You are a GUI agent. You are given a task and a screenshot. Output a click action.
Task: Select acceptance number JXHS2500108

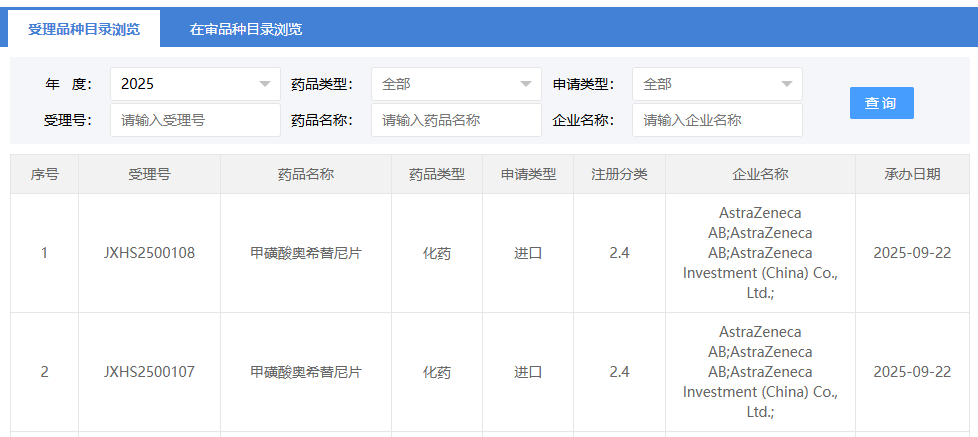[149, 253]
